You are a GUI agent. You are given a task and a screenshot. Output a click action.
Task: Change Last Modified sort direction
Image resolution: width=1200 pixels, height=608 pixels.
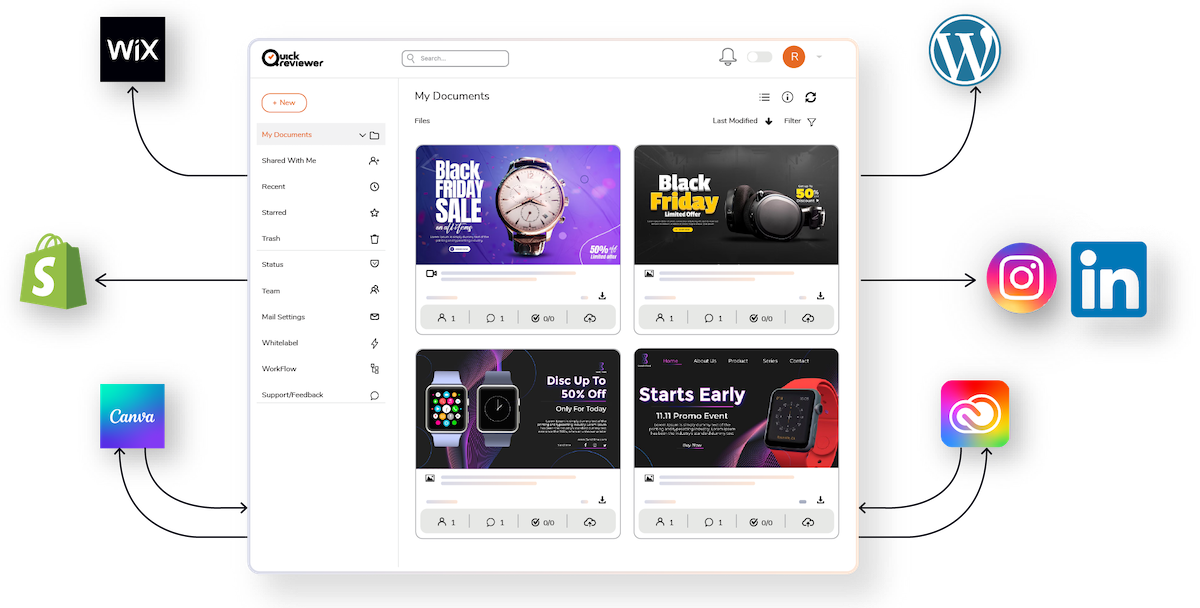tap(767, 121)
